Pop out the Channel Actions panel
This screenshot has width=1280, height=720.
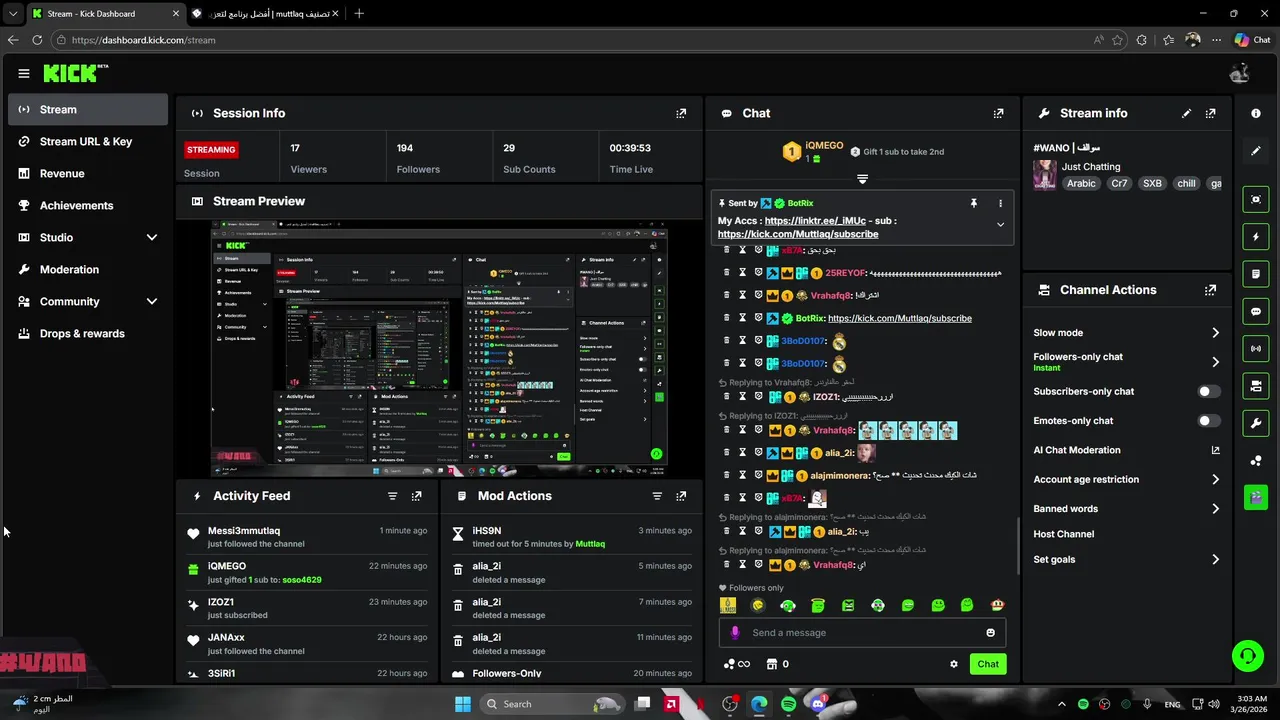(x=1211, y=290)
